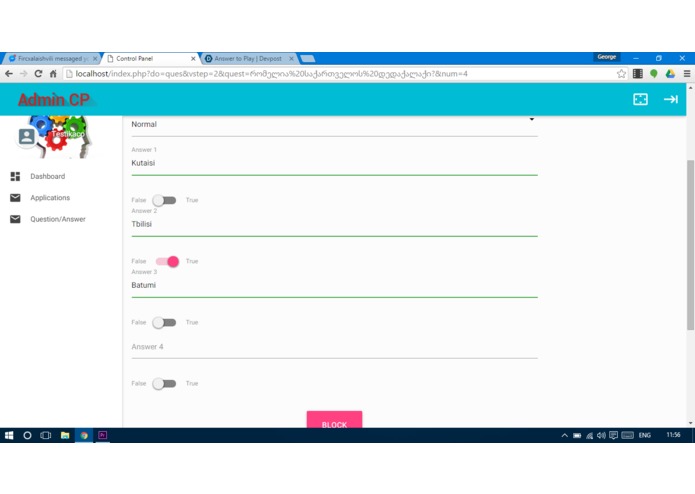The width and height of the screenshot is (695, 494).
Task: Open the Windows Start menu
Action: pos(9,436)
